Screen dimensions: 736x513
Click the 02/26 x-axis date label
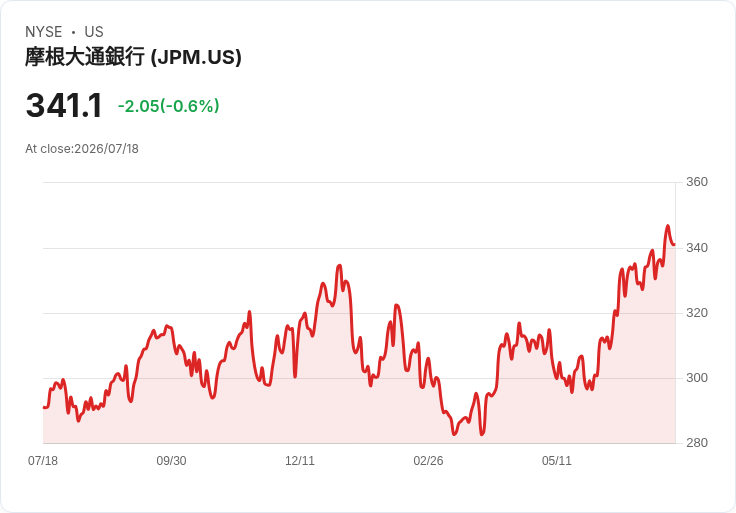[x=428, y=460]
